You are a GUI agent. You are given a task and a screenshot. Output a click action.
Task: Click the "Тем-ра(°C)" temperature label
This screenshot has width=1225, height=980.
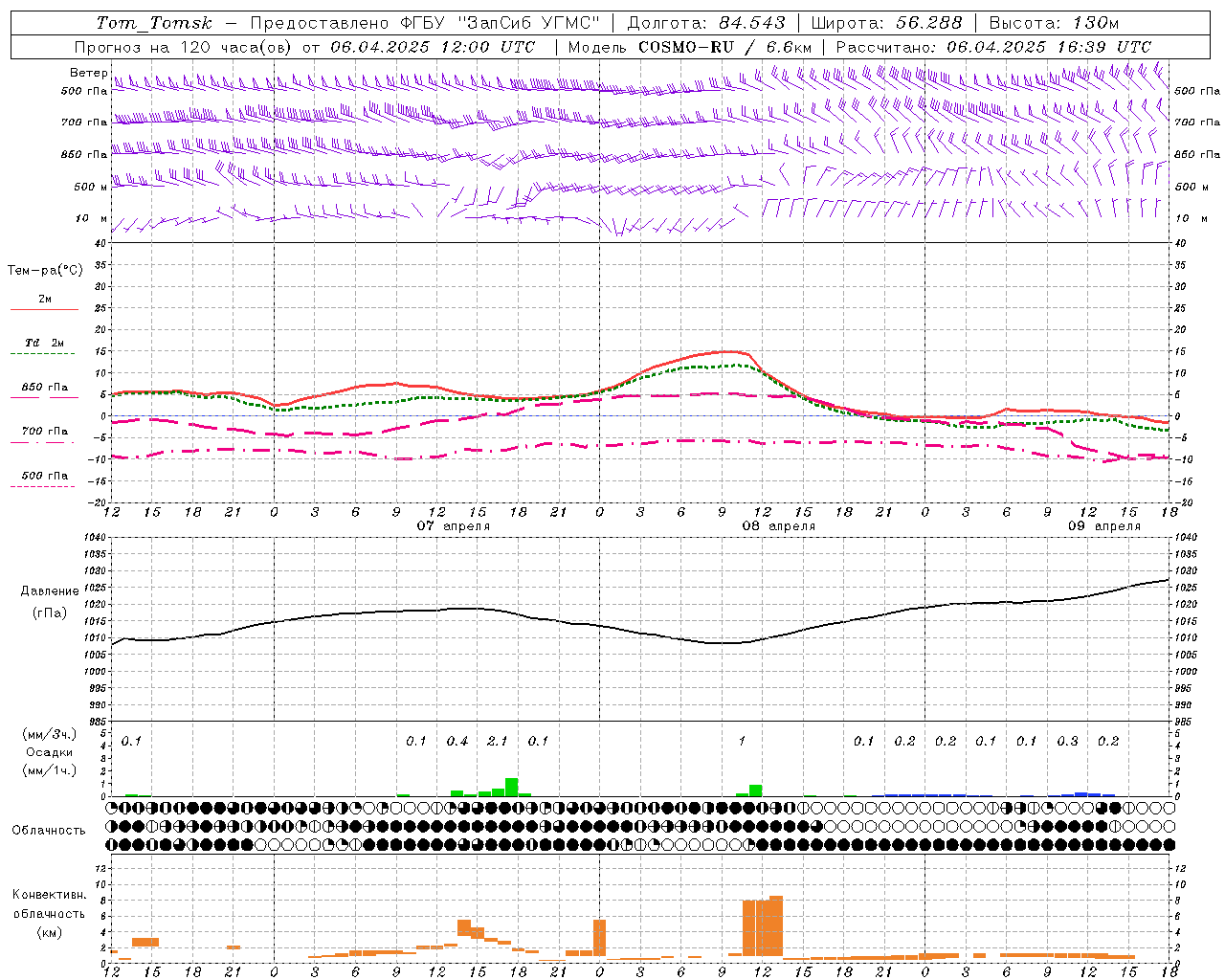click(45, 271)
